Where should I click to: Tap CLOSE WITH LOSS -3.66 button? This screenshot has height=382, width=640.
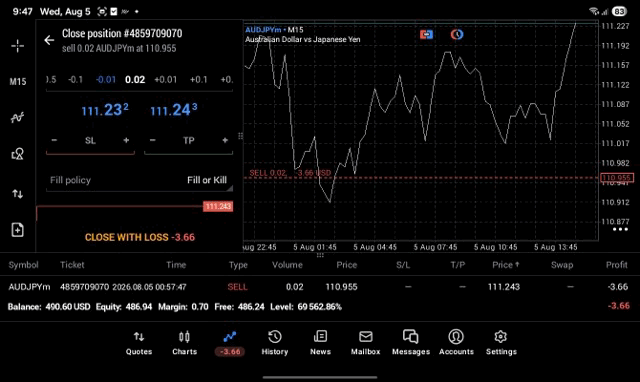140,237
